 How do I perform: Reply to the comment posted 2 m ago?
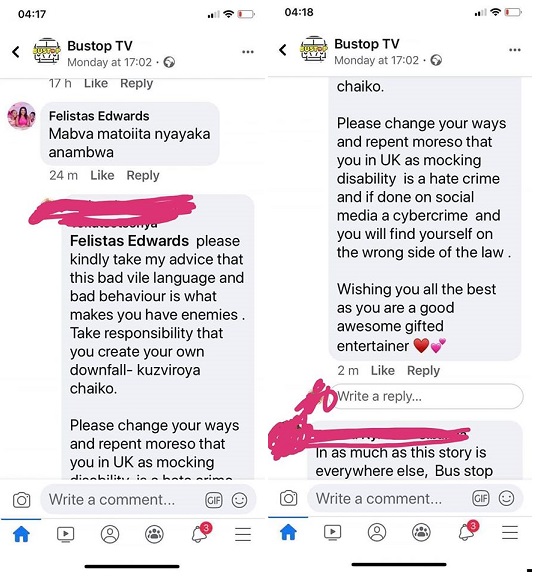[x=423, y=370]
